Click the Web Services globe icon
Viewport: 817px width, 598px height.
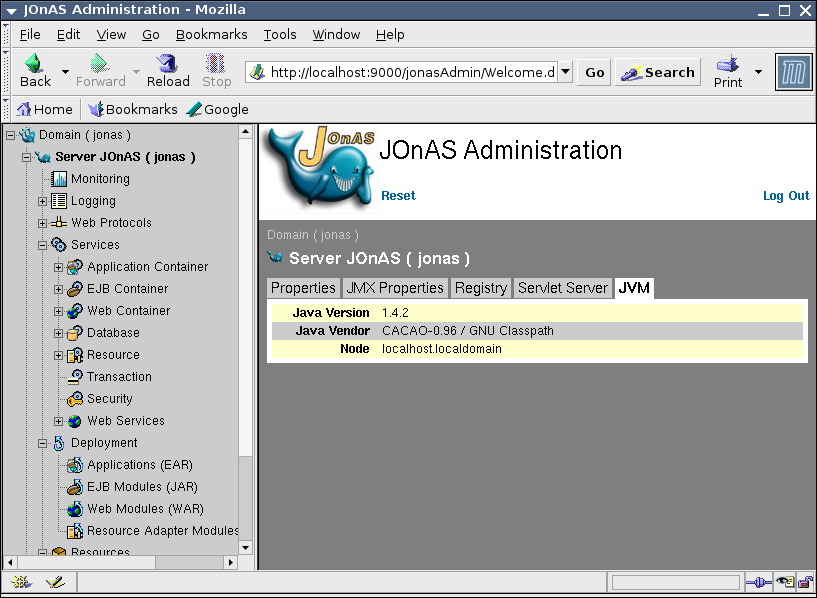pos(75,421)
